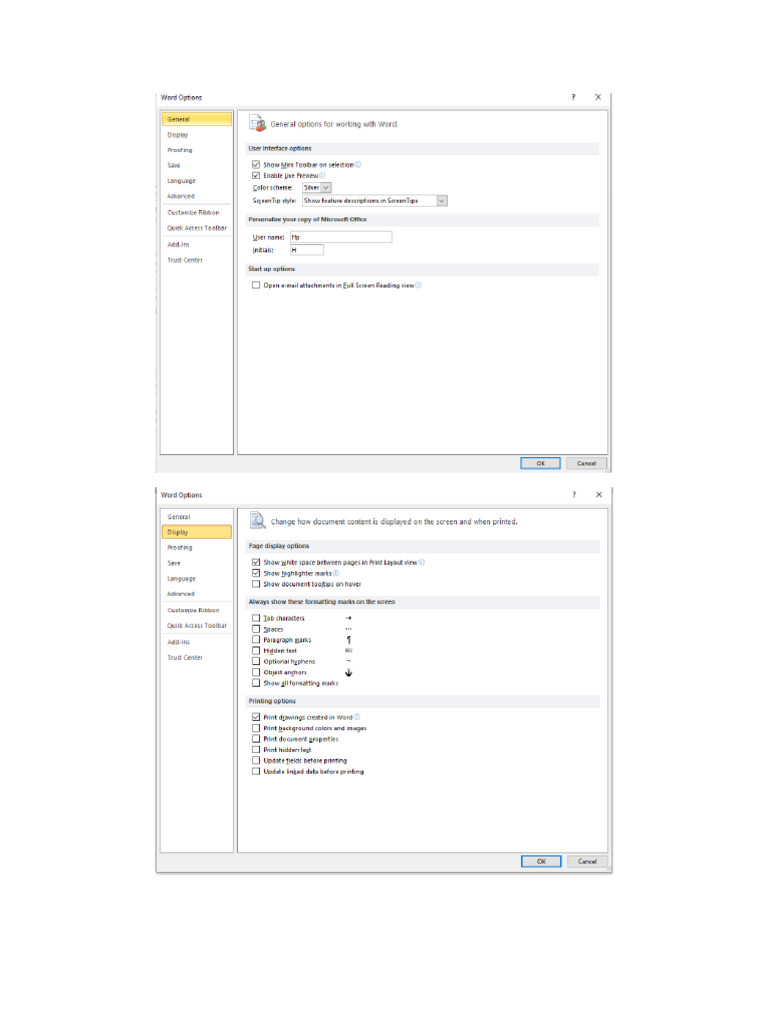Click help question mark in top Word Options dialog
Viewport: 768px width, 1024px height.
coord(573,97)
